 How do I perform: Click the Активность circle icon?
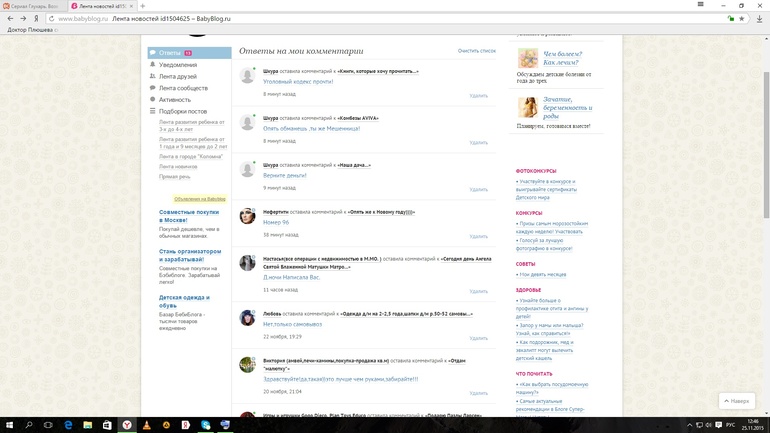coord(153,100)
